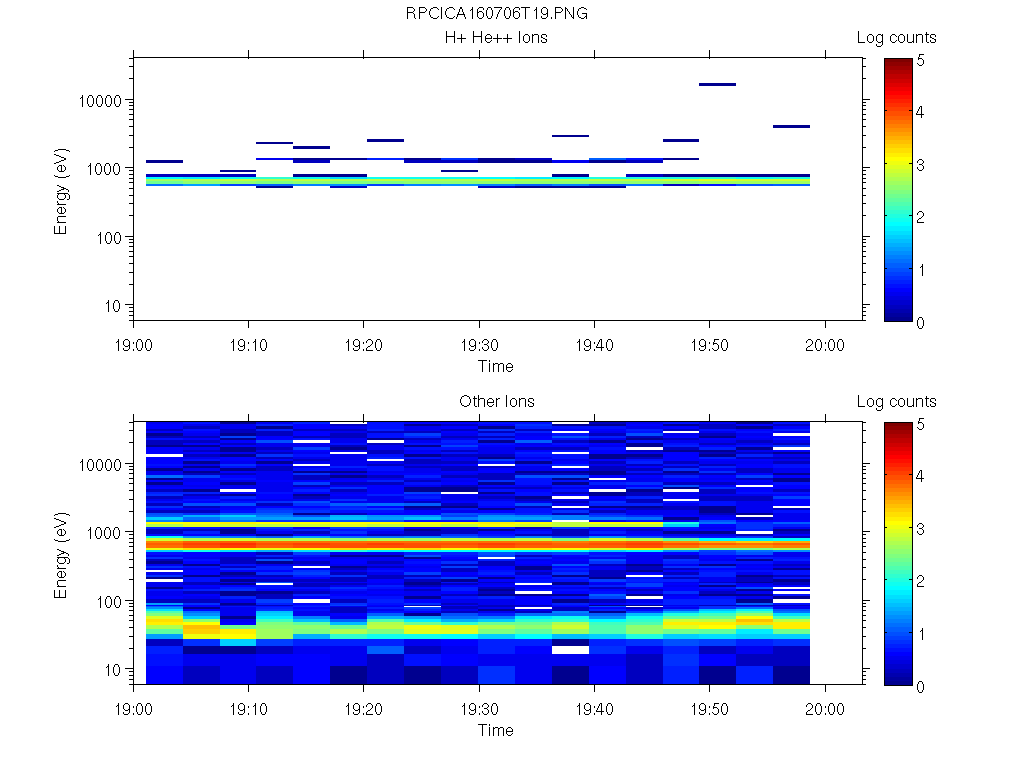Click 'Energy (eV)' axis label of lower plot

pyautogui.click(x=61, y=555)
